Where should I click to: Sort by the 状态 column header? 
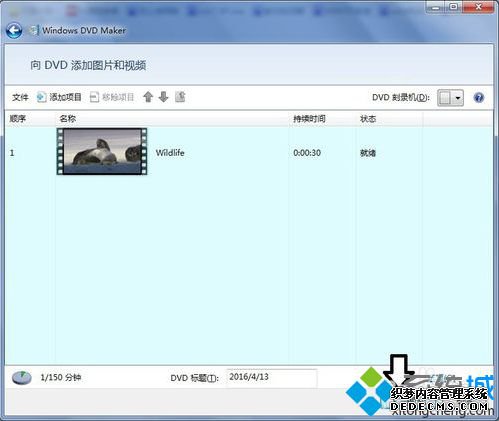point(368,118)
